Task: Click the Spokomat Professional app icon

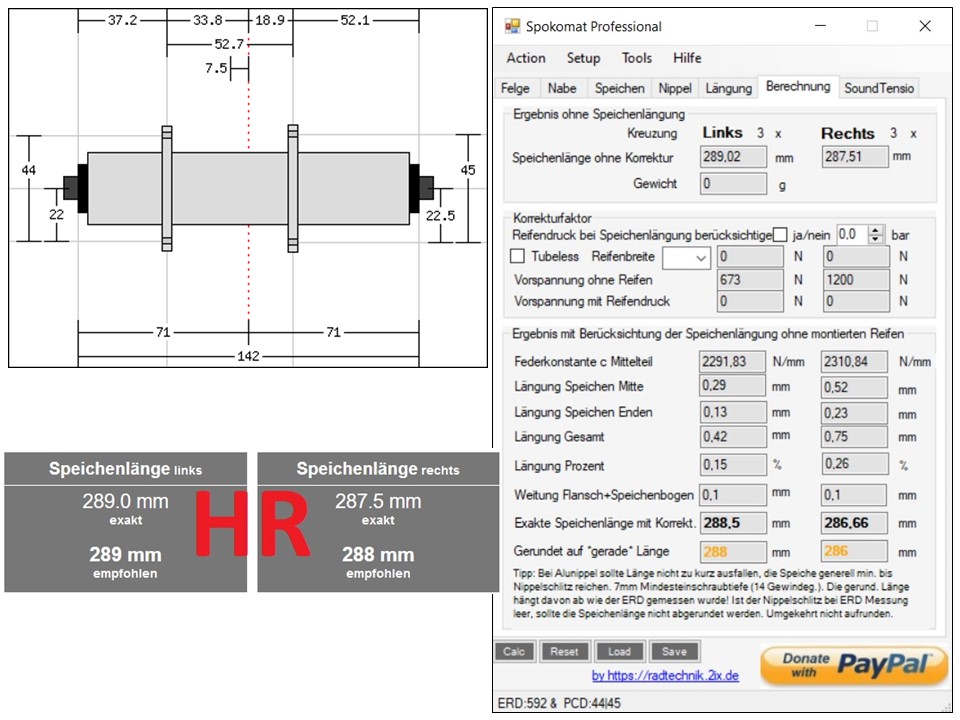Action: [511, 26]
